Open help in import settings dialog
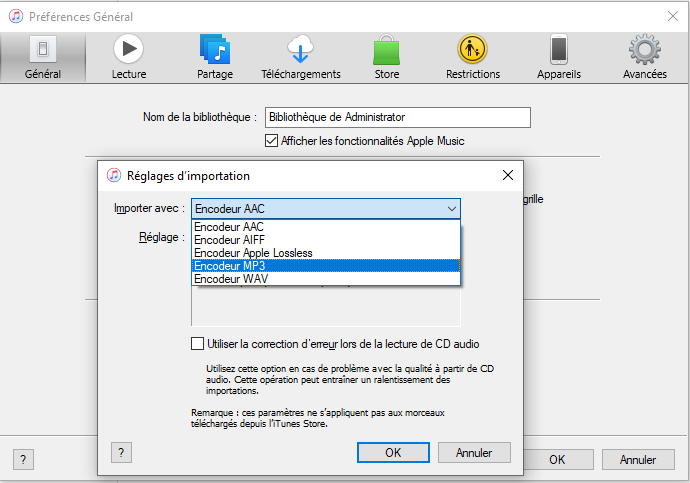 (x=121, y=452)
